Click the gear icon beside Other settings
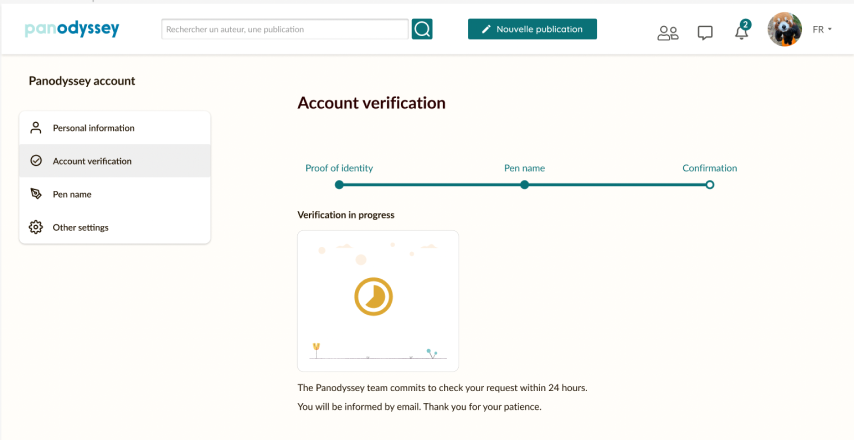This screenshot has width=854, height=440. pyautogui.click(x=36, y=227)
